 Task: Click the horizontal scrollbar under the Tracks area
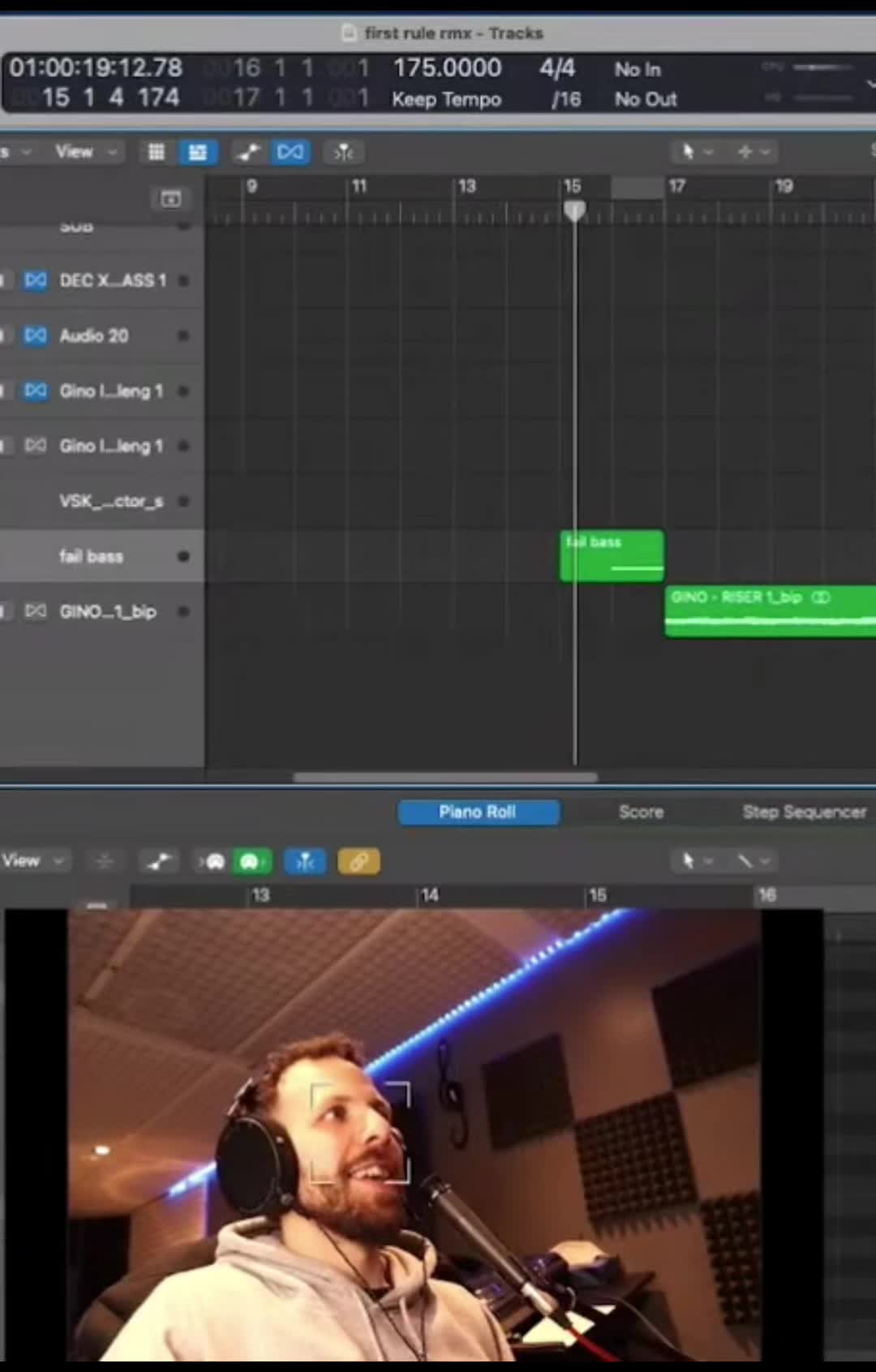(x=445, y=777)
